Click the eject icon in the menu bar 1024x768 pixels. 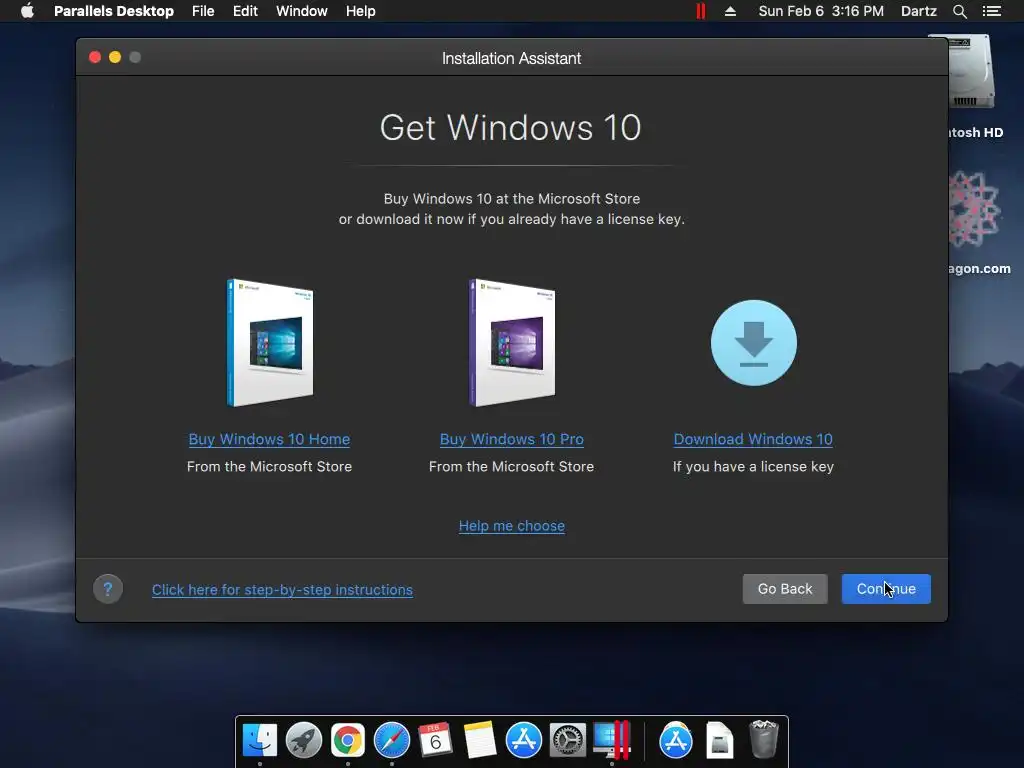click(730, 11)
